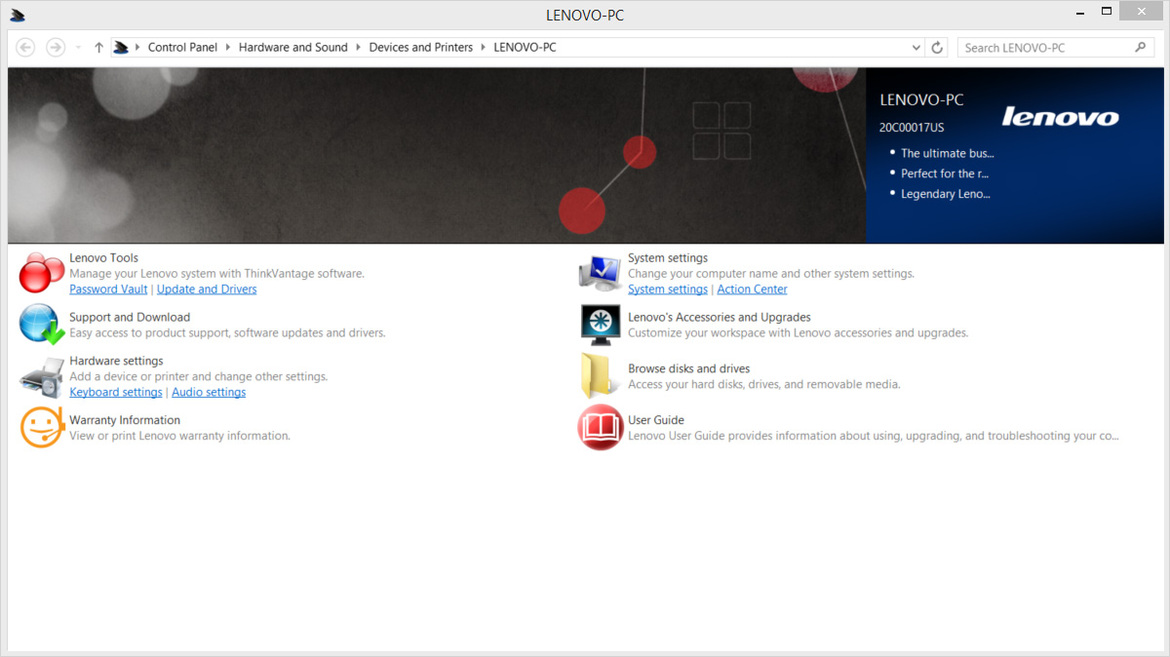Image resolution: width=1170 pixels, height=657 pixels.
Task: Navigate to Control Panel breadcrumb
Action: tap(182, 47)
